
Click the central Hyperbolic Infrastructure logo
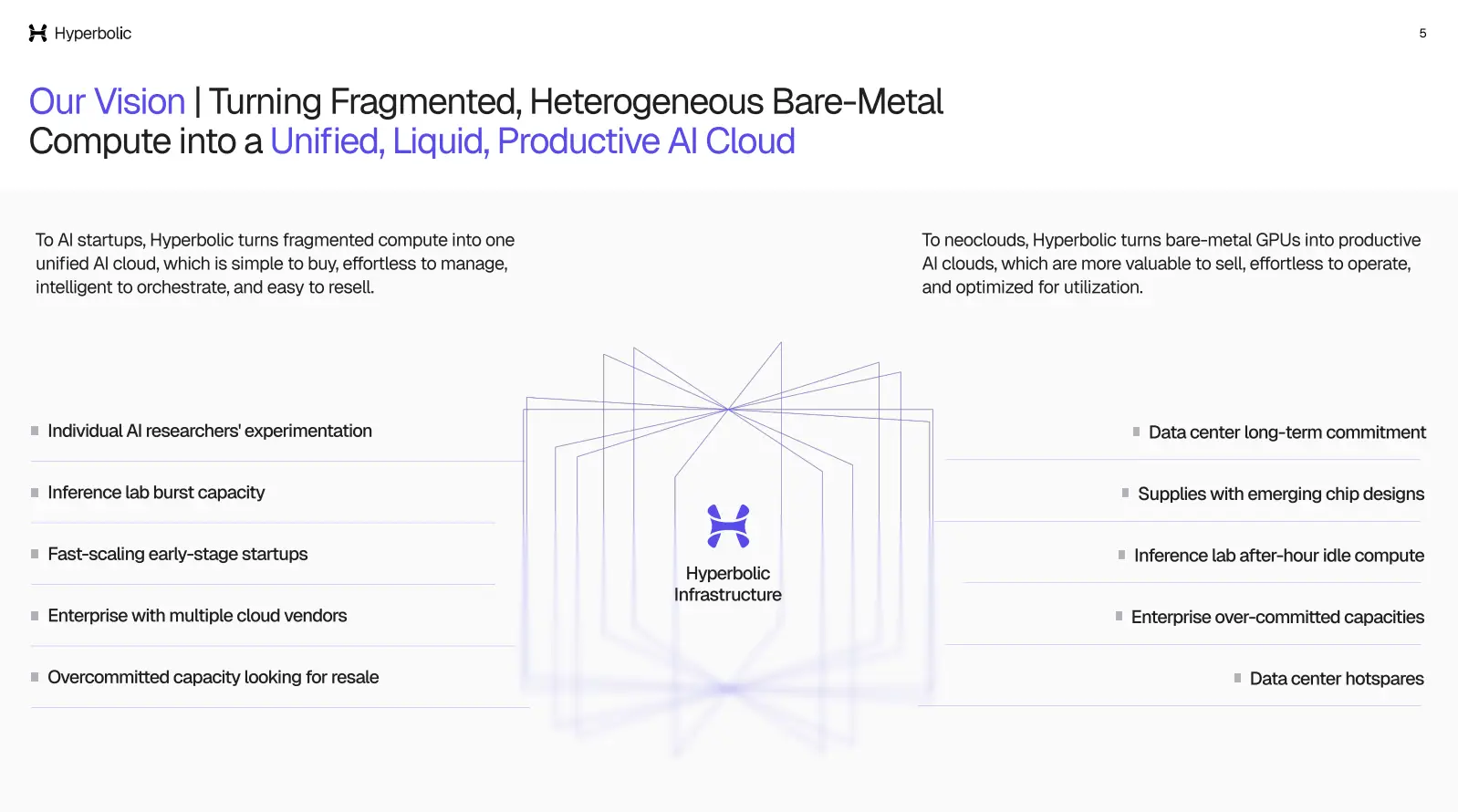click(x=728, y=526)
